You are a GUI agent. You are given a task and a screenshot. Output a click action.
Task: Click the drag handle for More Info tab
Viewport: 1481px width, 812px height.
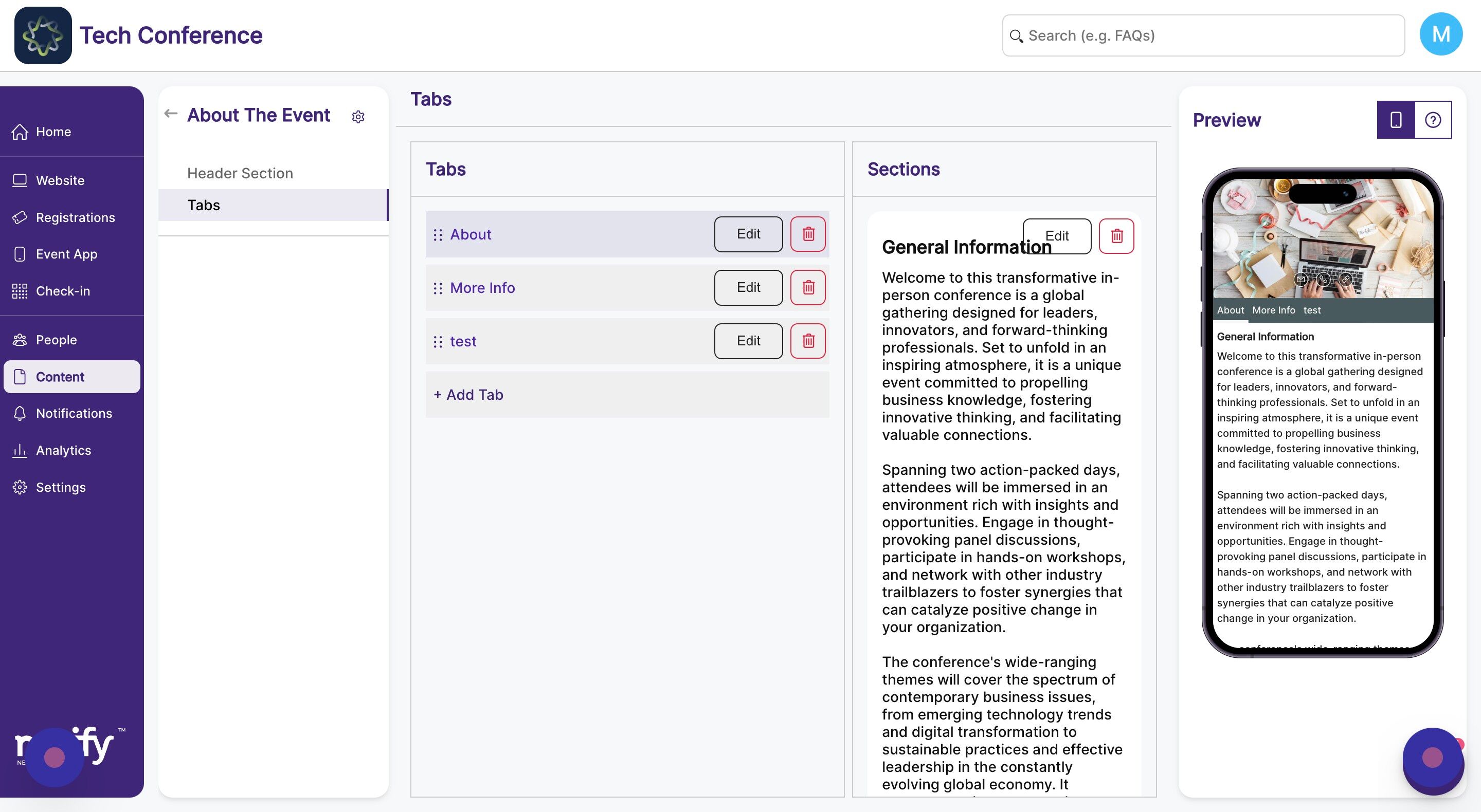(438, 288)
